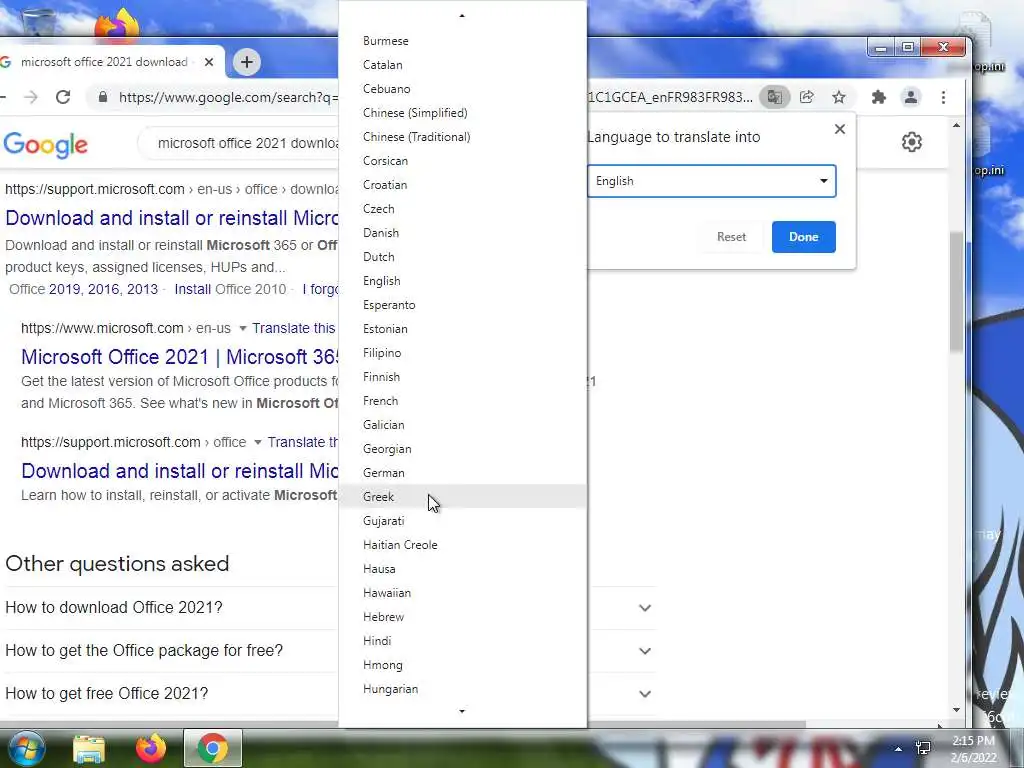
Task: Bookmark this page with the star icon
Action: click(839, 97)
